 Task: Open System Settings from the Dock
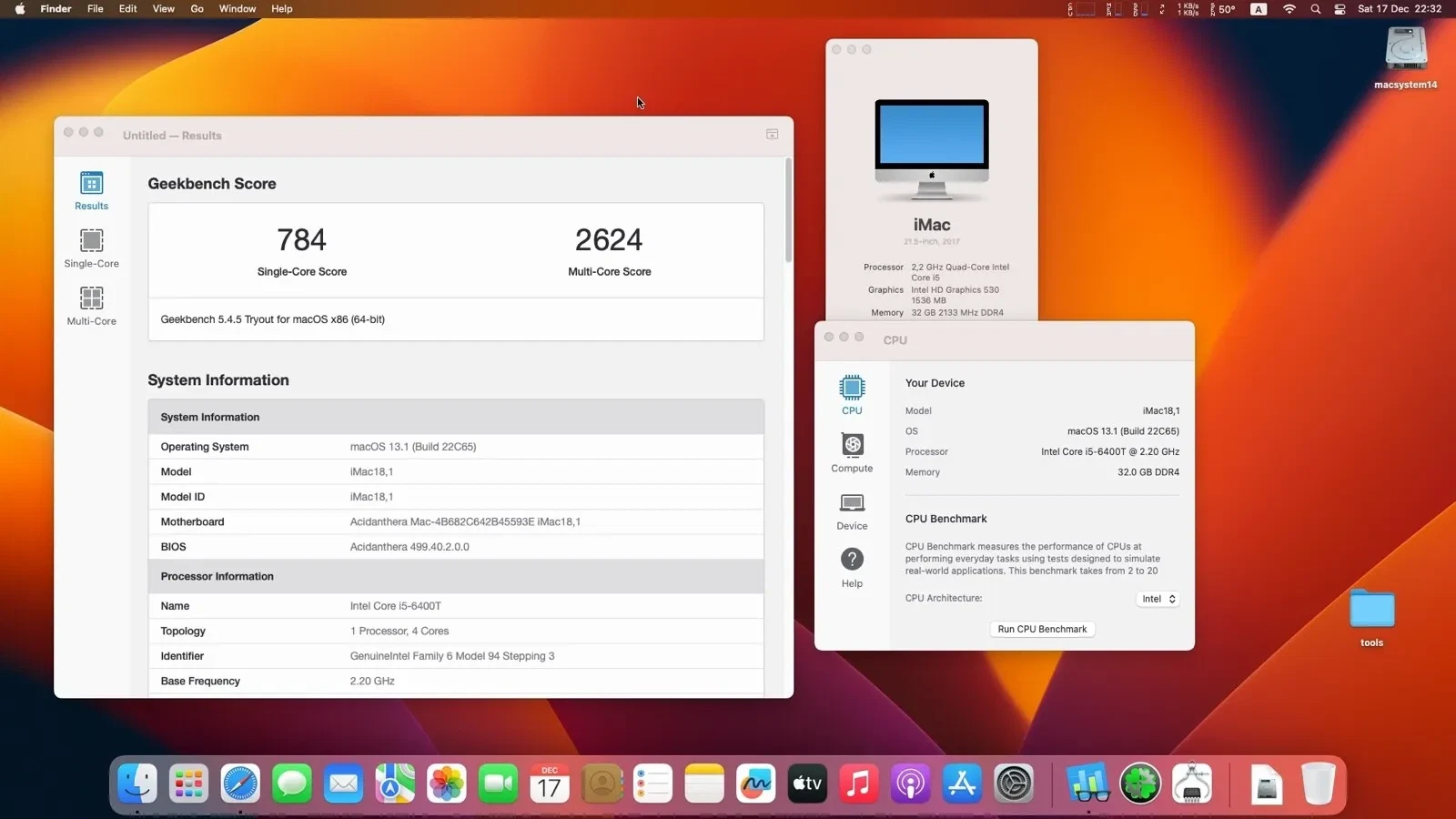coord(1013,783)
